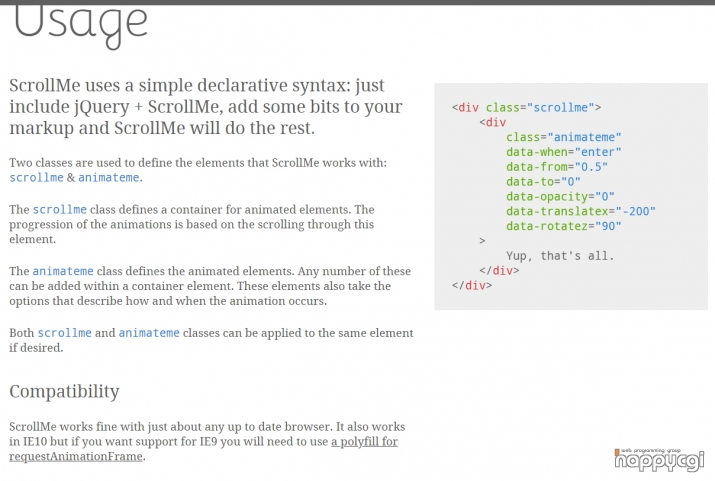Click code line data-translatex="-200"

point(580,211)
